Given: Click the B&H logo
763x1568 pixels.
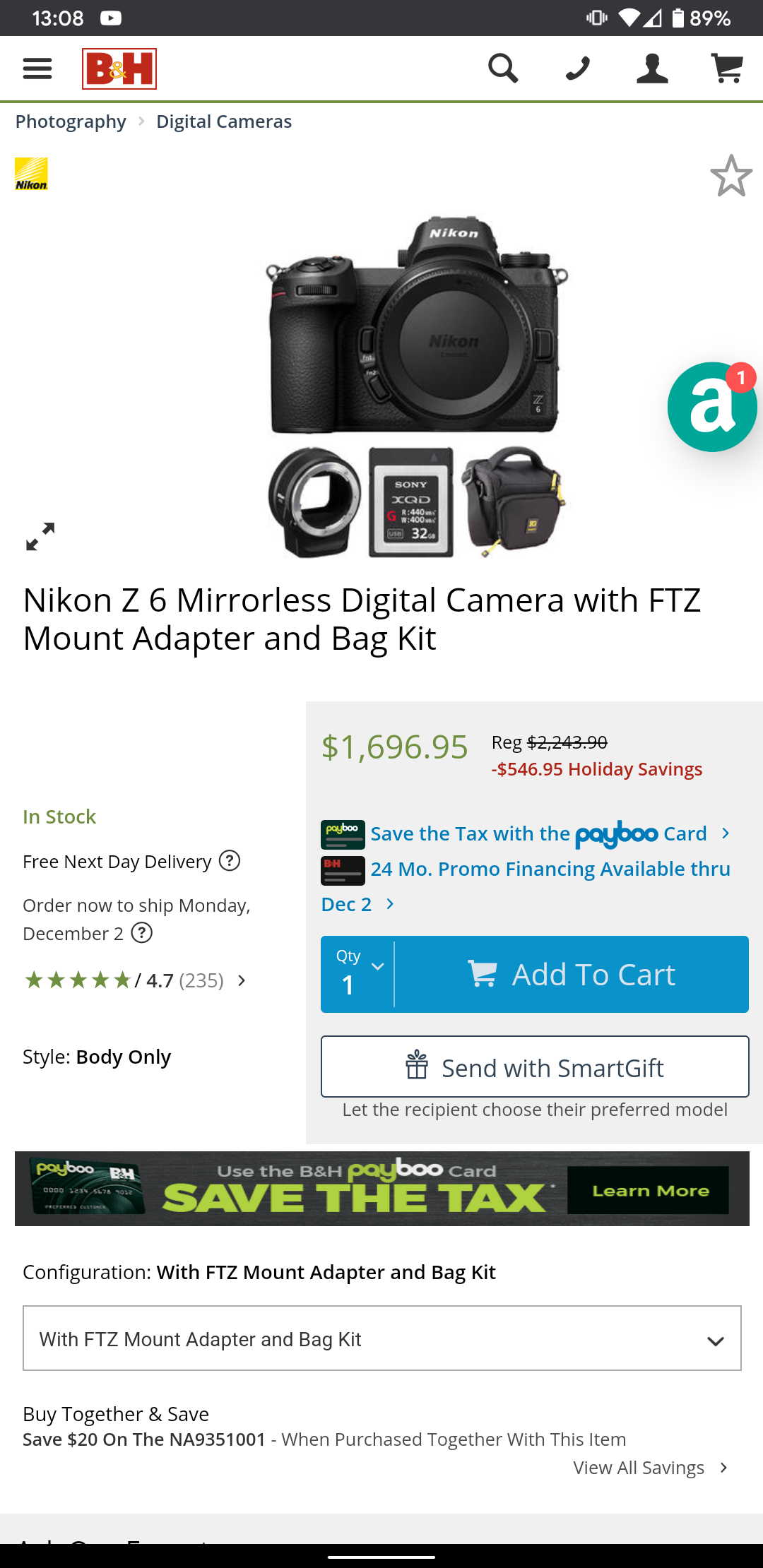Looking at the screenshot, I should coord(119,69).
